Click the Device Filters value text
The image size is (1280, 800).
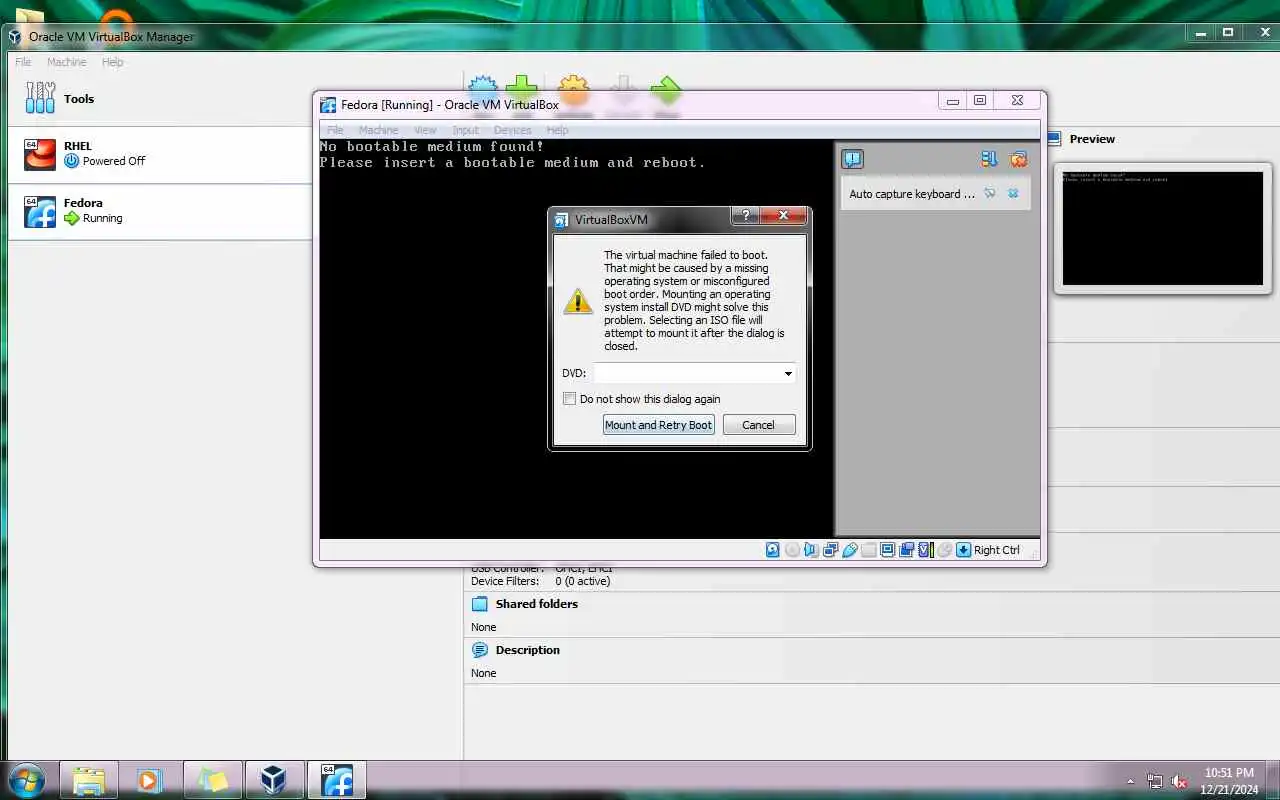click(x=583, y=581)
